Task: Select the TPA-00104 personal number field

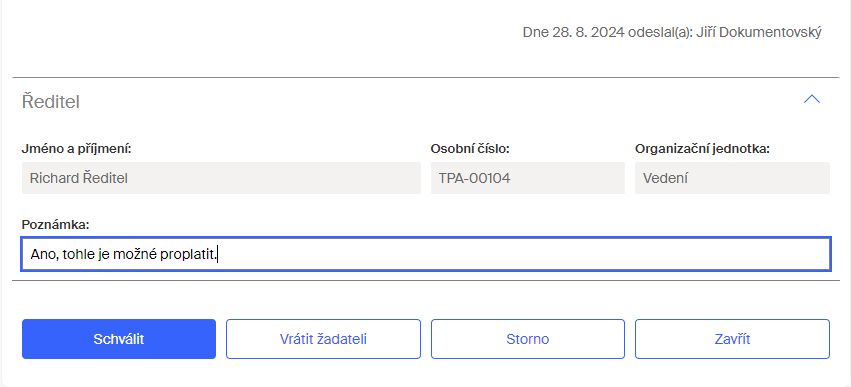Action: click(x=528, y=178)
